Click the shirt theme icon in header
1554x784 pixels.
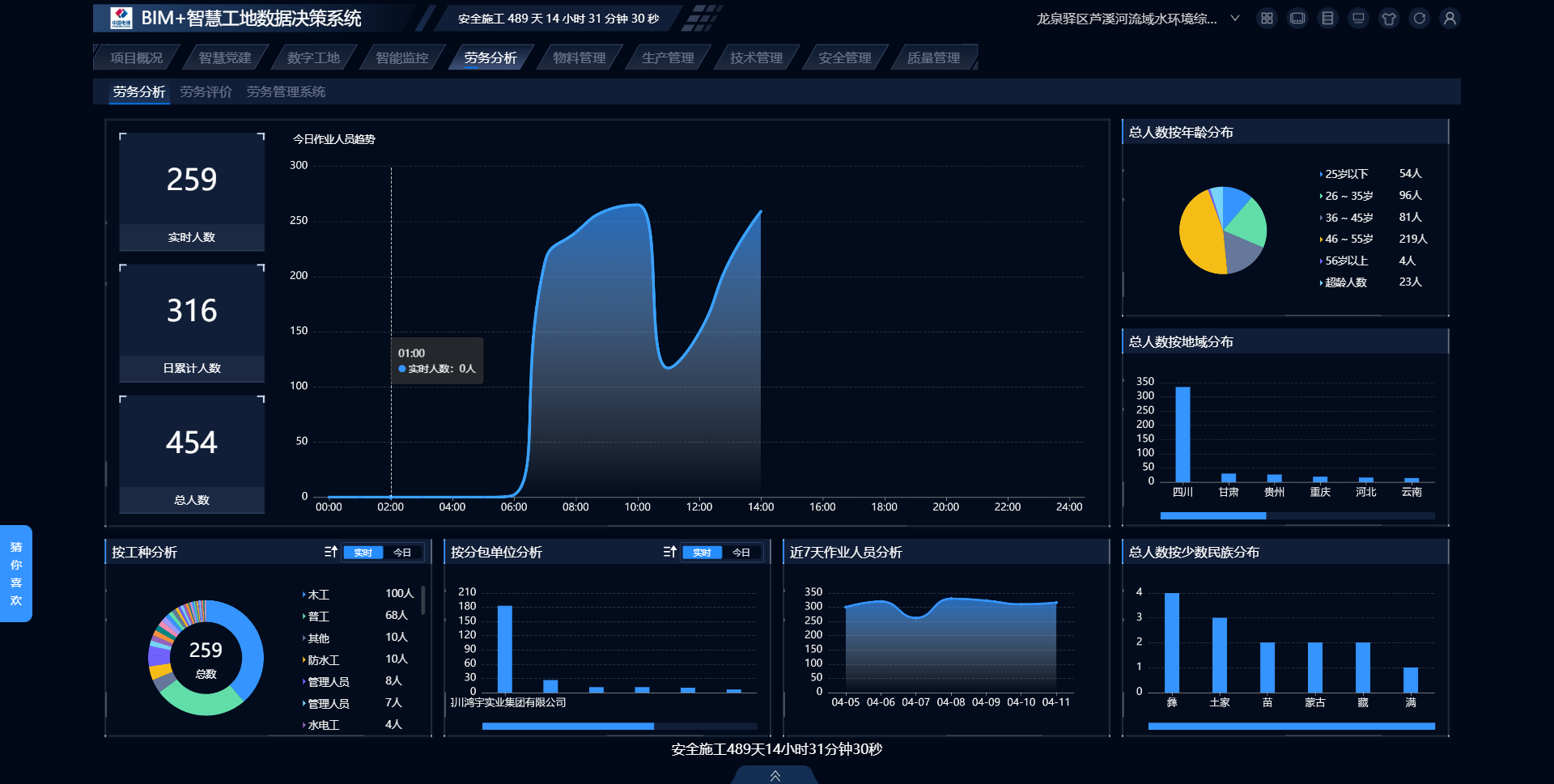click(x=1389, y=19)
